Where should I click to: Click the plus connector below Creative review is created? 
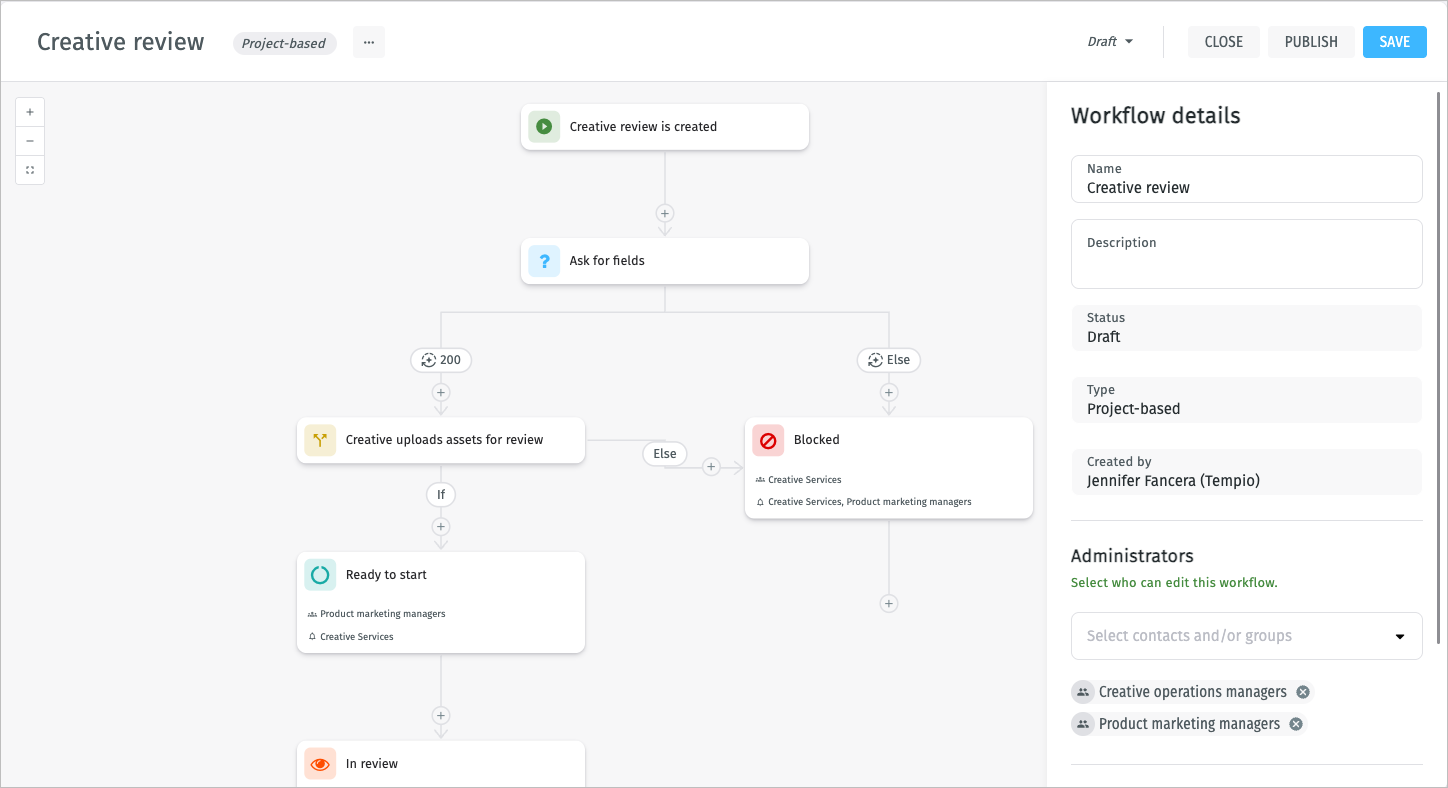coord(664,213)
